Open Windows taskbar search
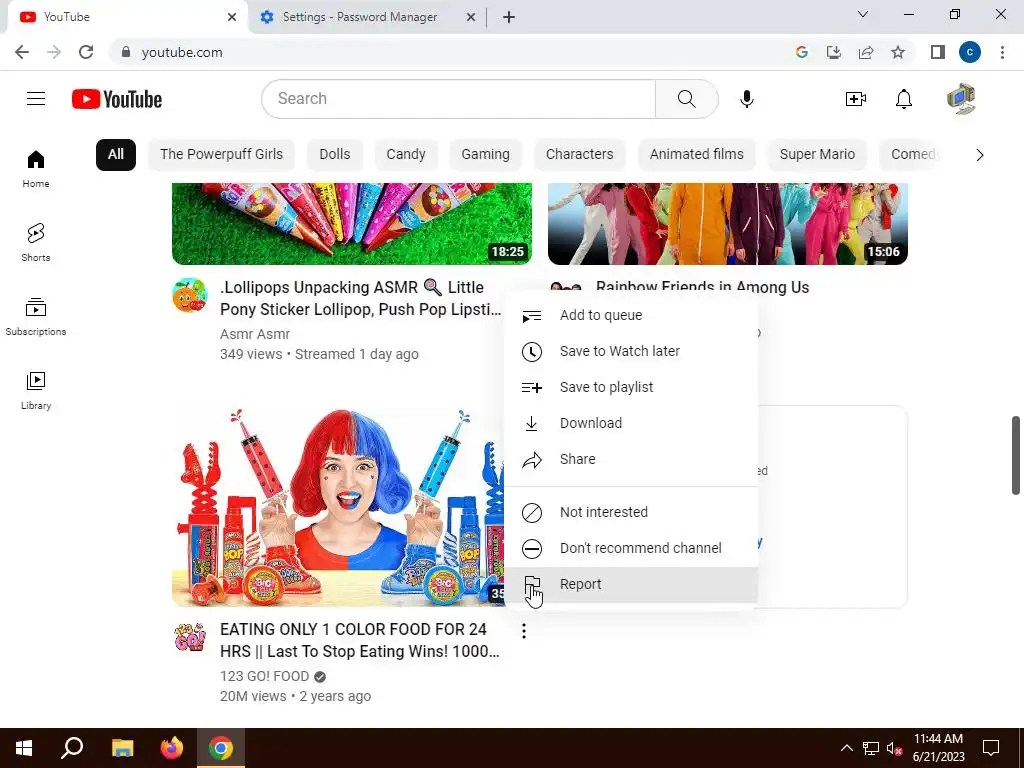1024x768 pixels. (x=72, y=748)
